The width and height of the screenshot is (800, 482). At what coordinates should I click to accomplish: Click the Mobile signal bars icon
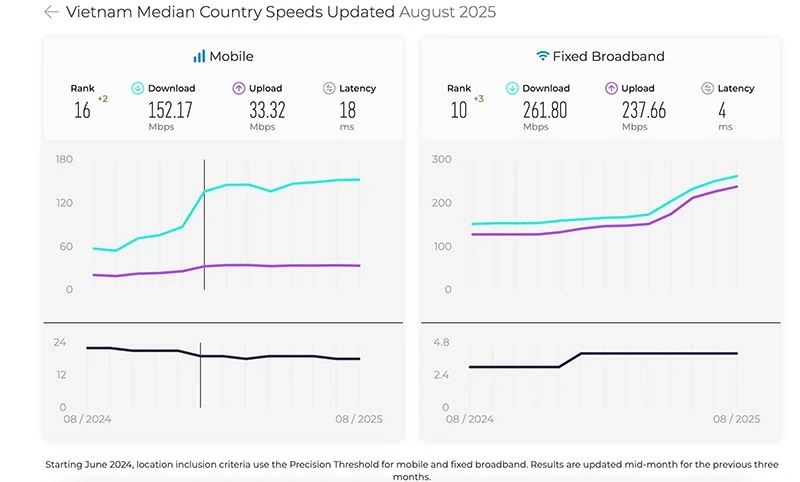pyautogui.click(x=199, y=56)
